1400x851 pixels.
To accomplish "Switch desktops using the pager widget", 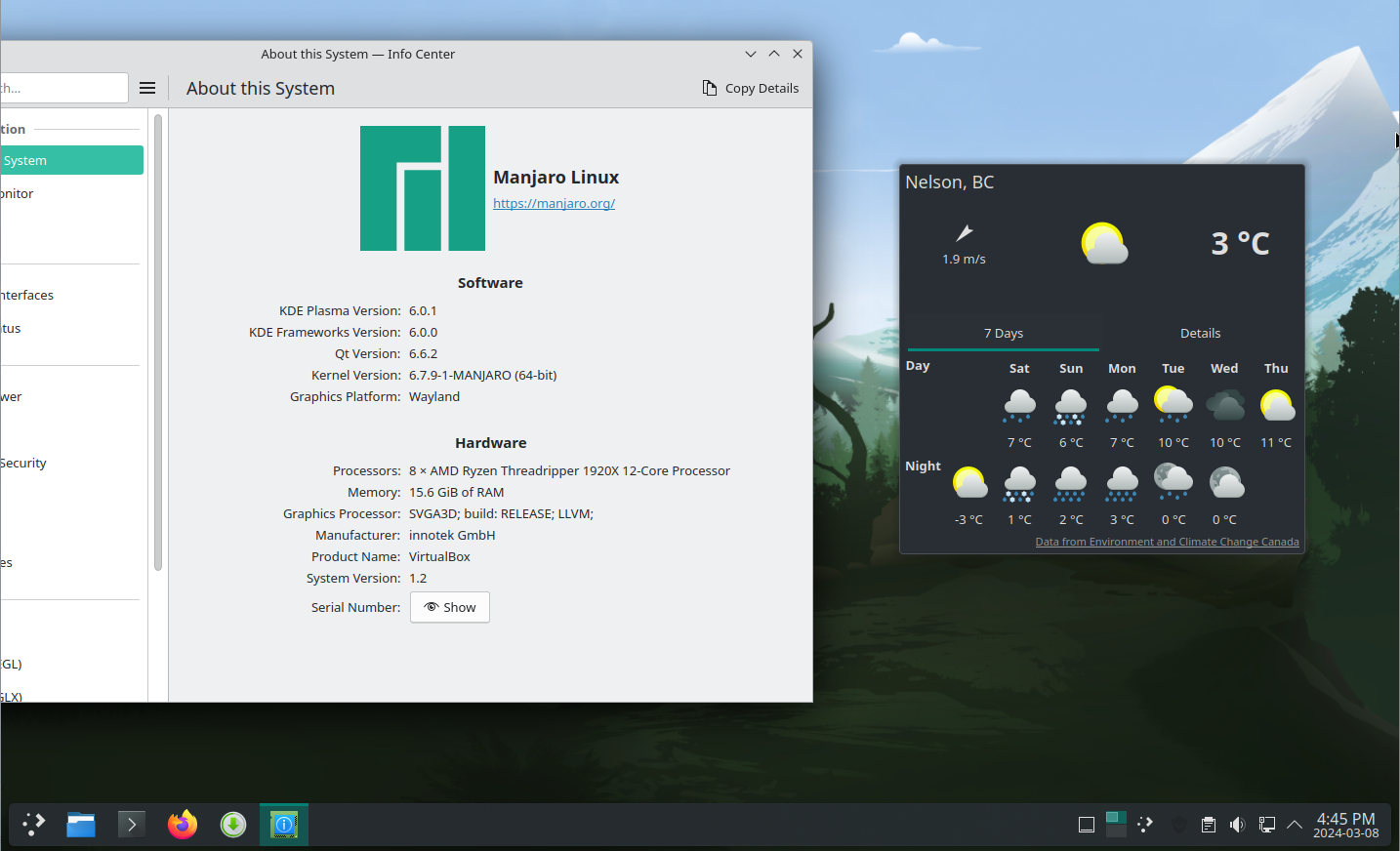I will coord(1116,825).
